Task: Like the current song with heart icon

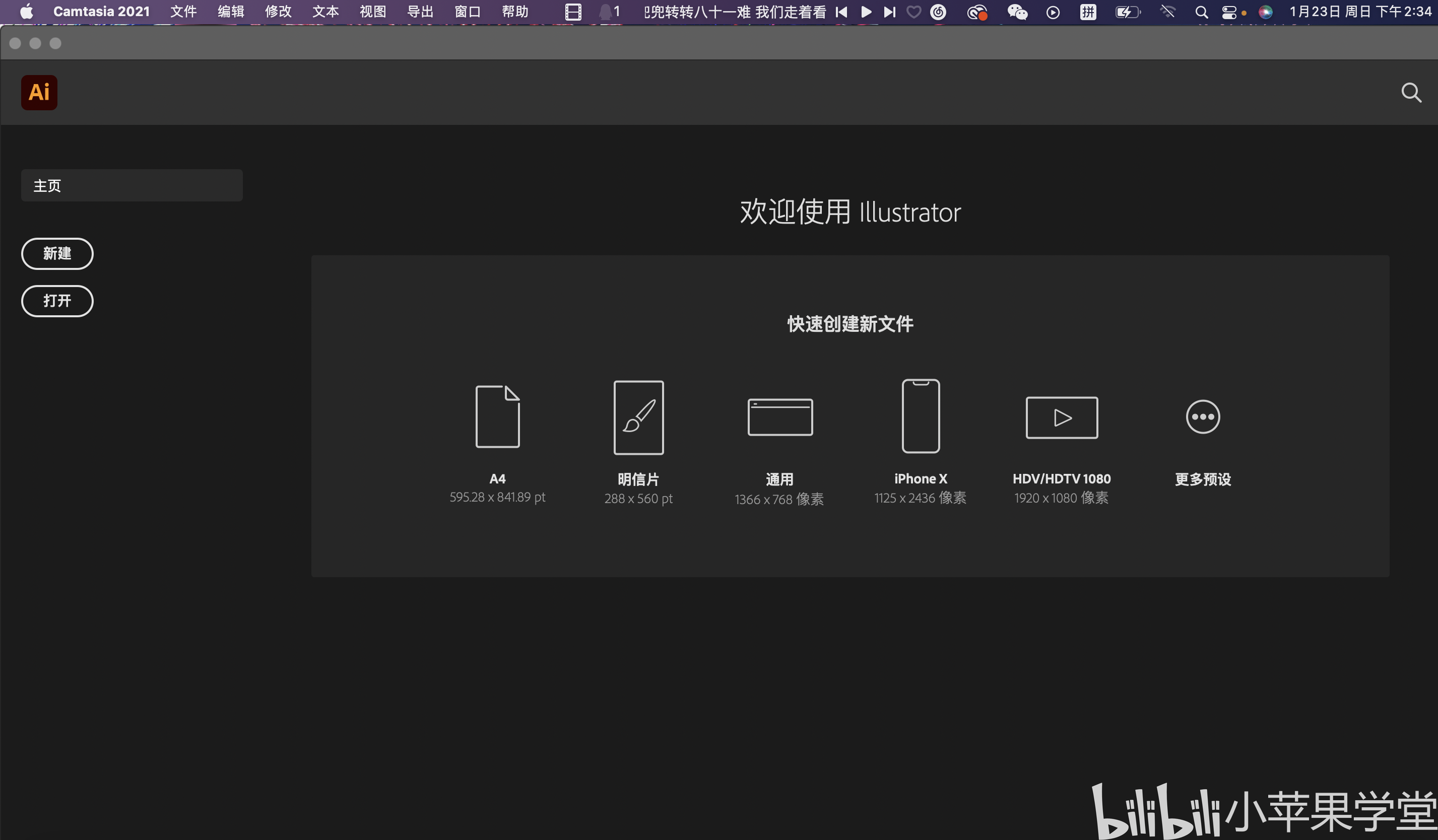Action: pos(913,12)
